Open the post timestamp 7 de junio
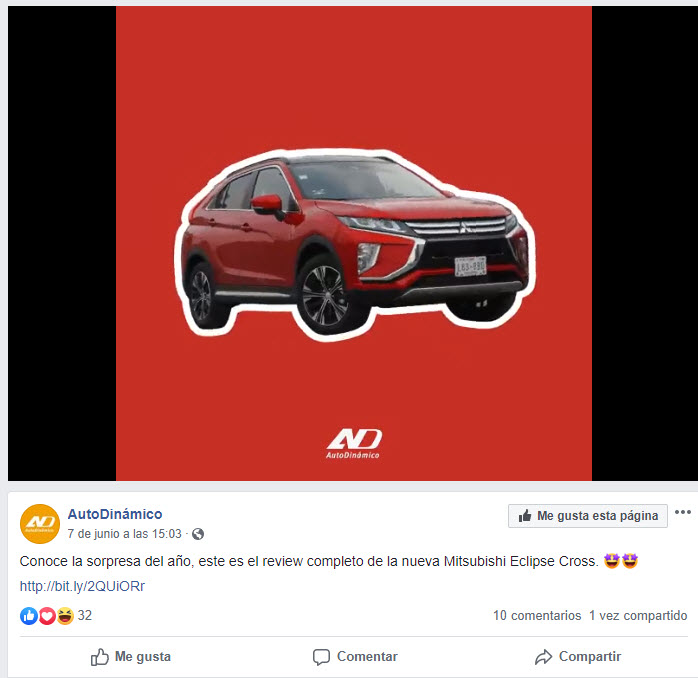The height and width of the screenshot is (678, 698). (x=125, y=534)
